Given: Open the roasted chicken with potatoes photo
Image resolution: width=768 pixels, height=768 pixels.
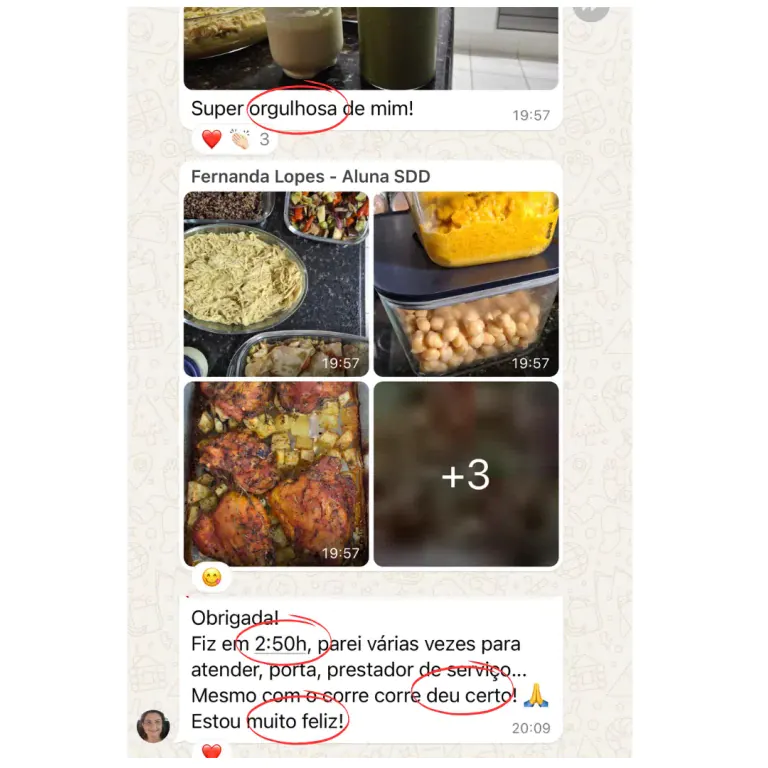Looking at the screenshot, I should click(276, 474).
